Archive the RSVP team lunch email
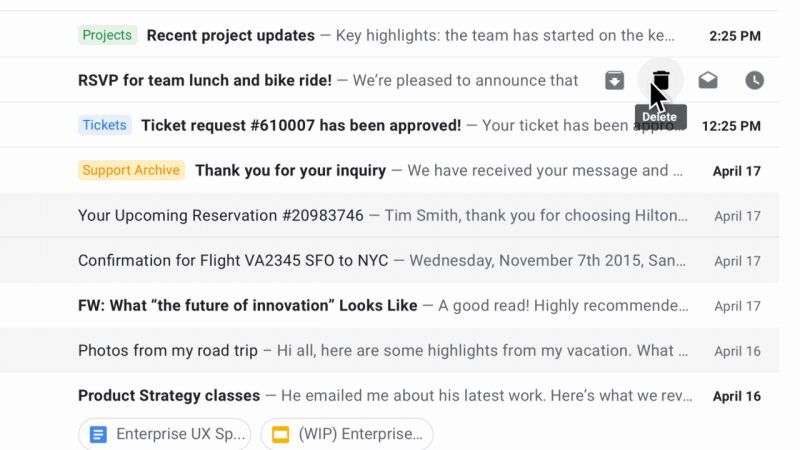Viewport: 800px width, 450px height. click(614, 81)
